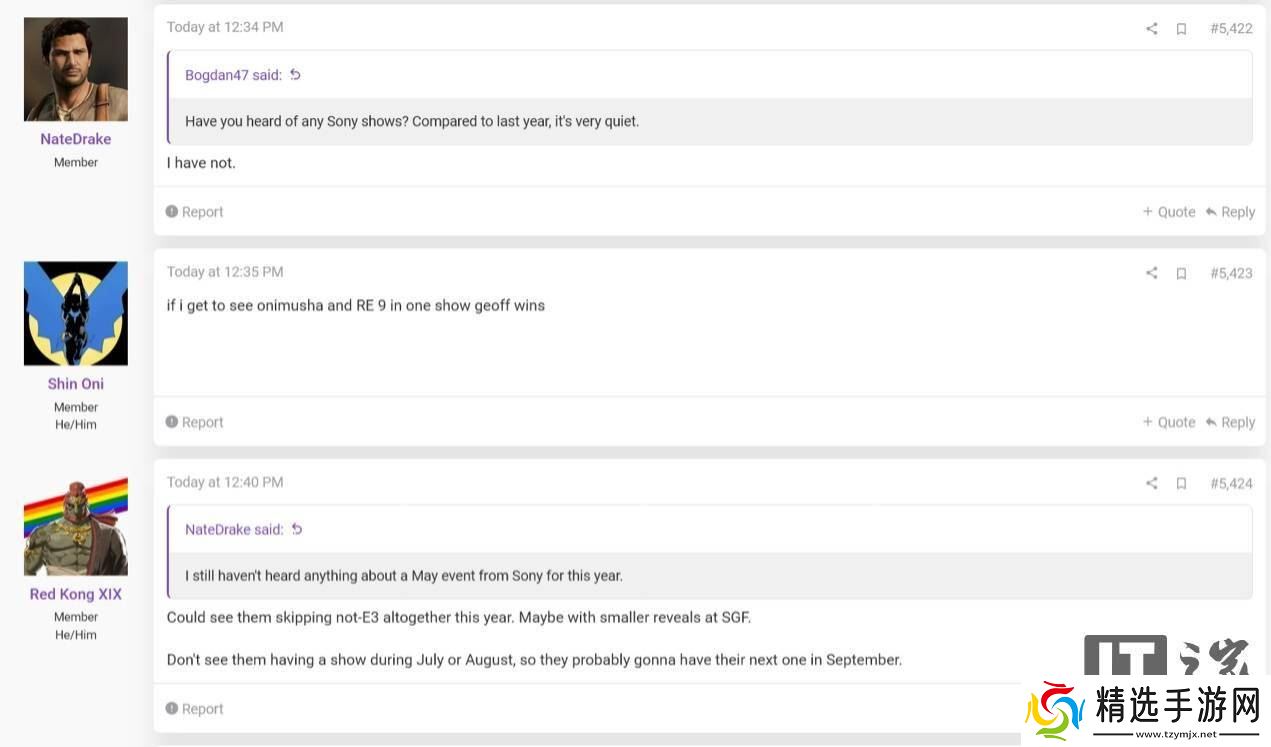Share post #5,422 using share icon

(1151, 29)
